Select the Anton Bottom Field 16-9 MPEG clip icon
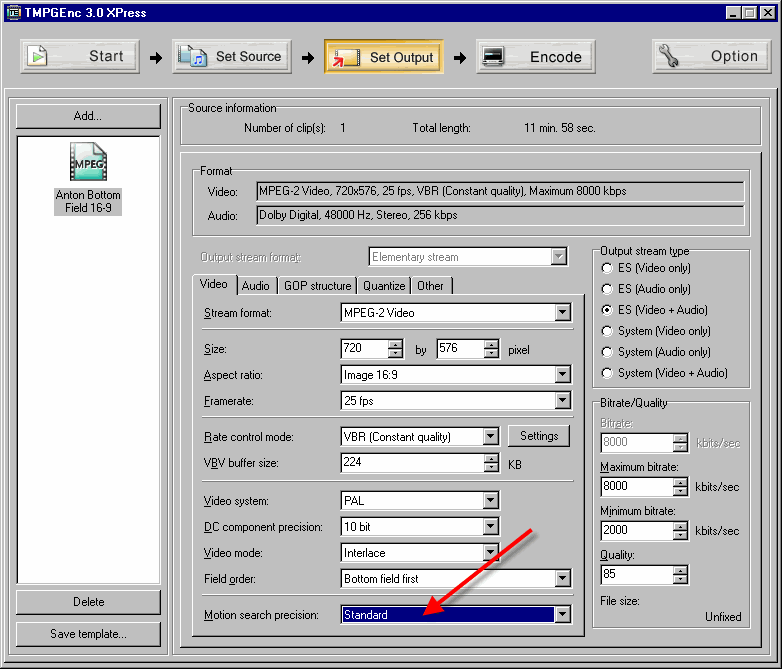Screen dimensions: 782x669 coord(88,162)
